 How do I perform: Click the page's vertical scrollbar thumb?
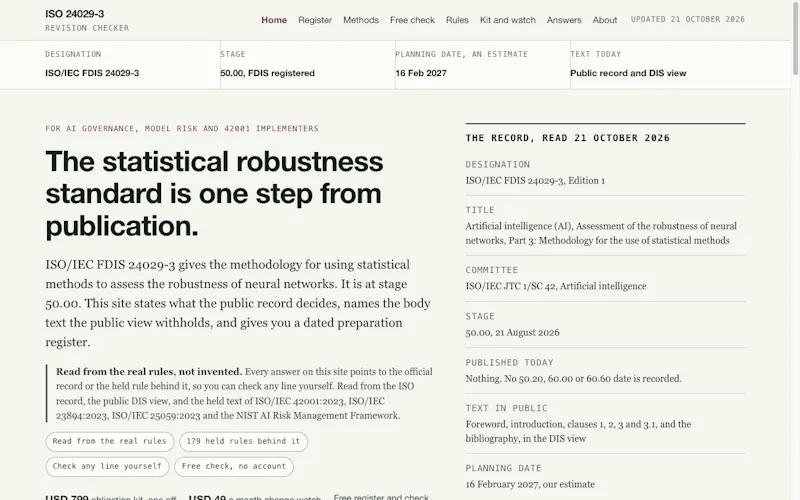(x=795, y=38)
